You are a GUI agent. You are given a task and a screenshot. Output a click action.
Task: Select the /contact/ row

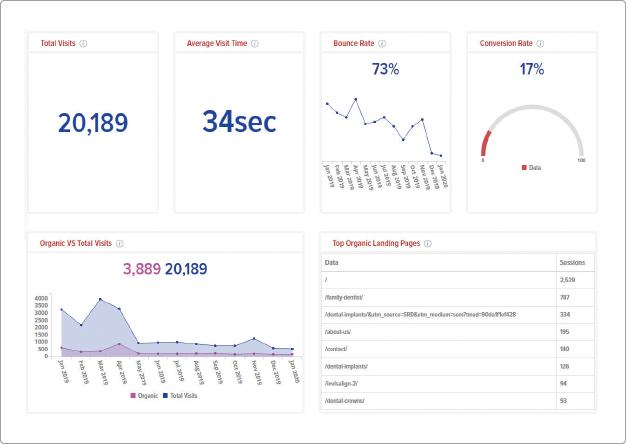(458, 349)
